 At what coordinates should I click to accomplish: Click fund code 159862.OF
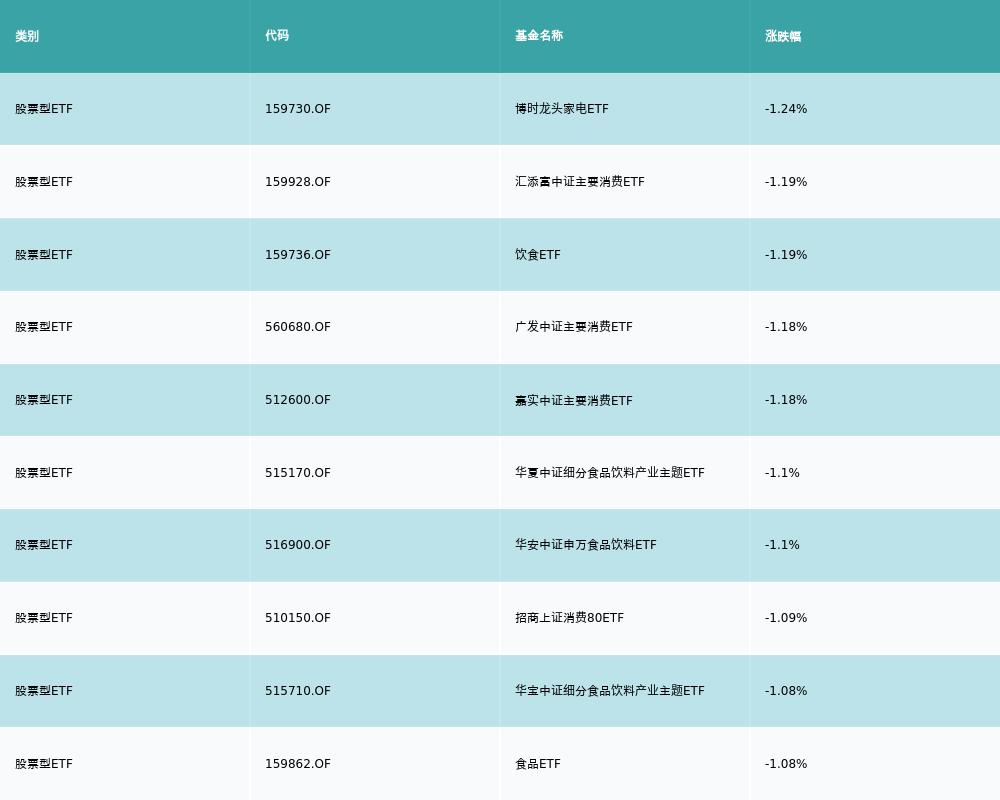(298, 764)
